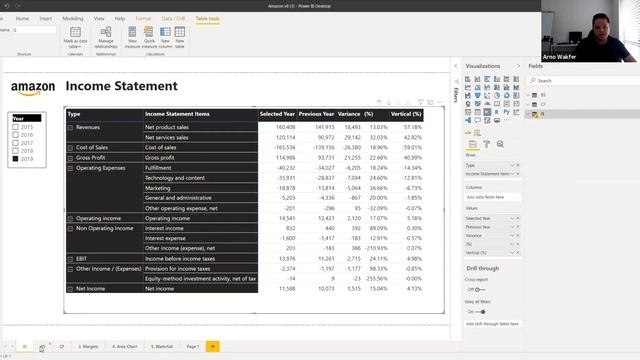Screen dimensions: 640x360
Task: Click the get more visuals ellipsis
Action: click(x=507, y=120)
